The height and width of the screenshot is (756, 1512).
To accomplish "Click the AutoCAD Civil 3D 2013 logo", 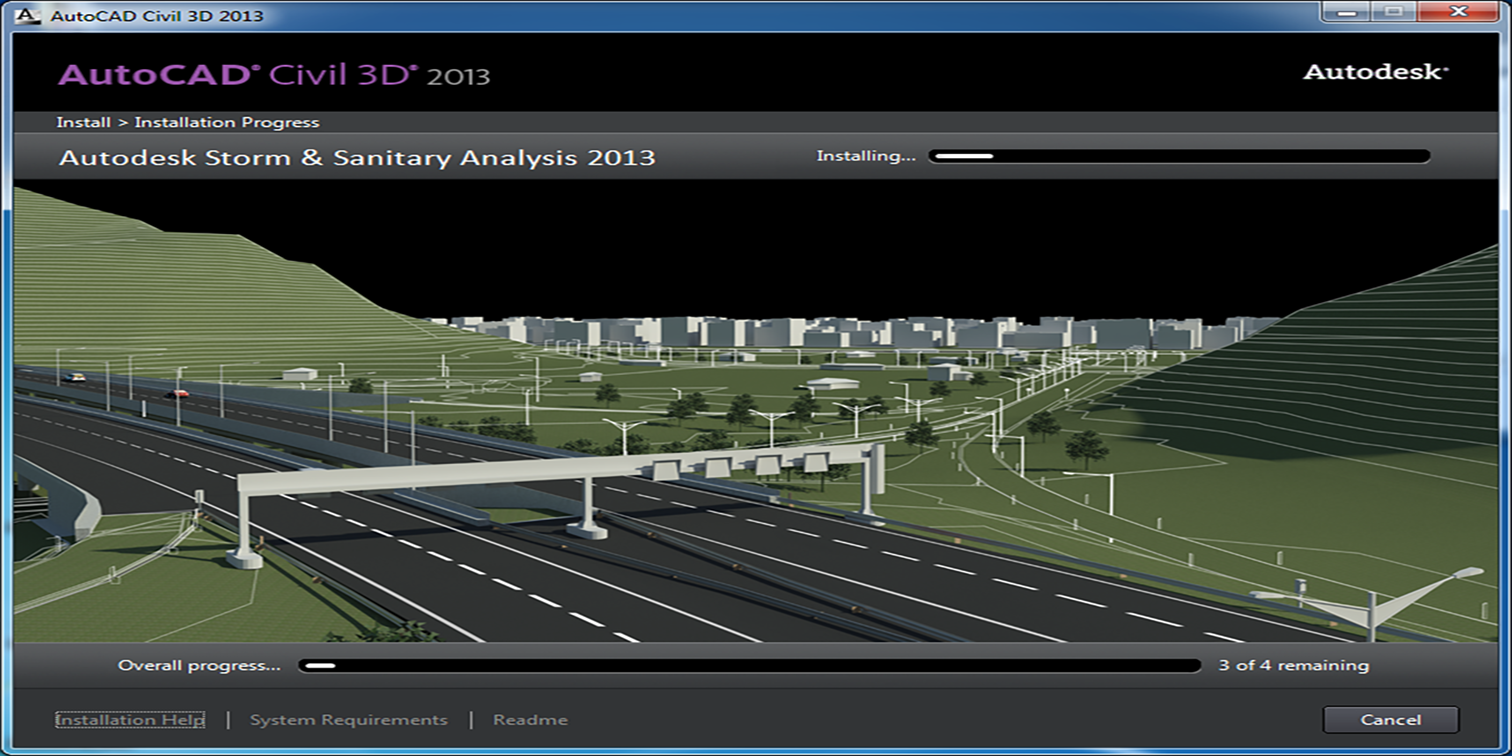I will pos(274,75).
